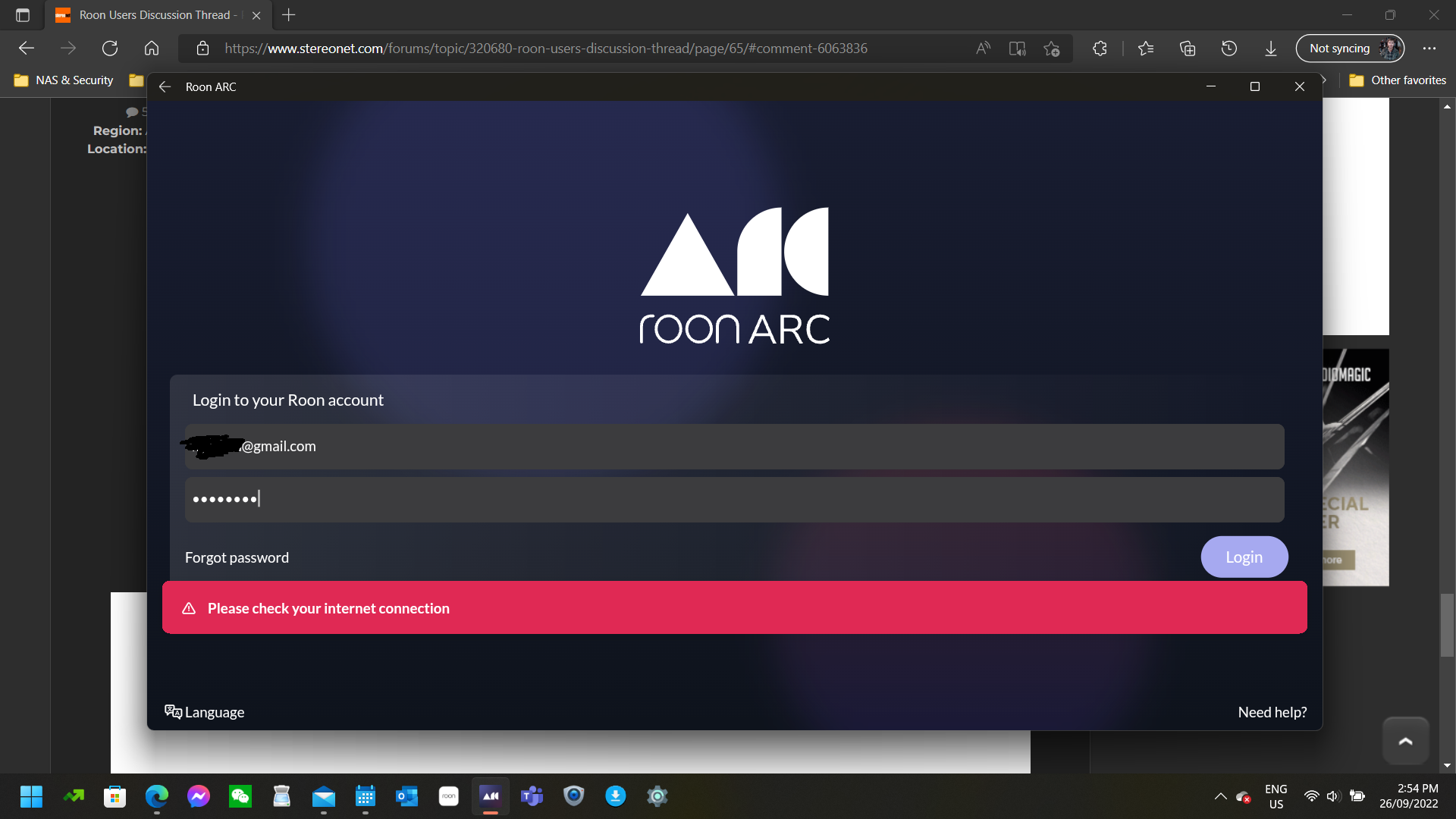Open Messenger from the taskbar
1456x819 pixels.
tap(199, 797)
